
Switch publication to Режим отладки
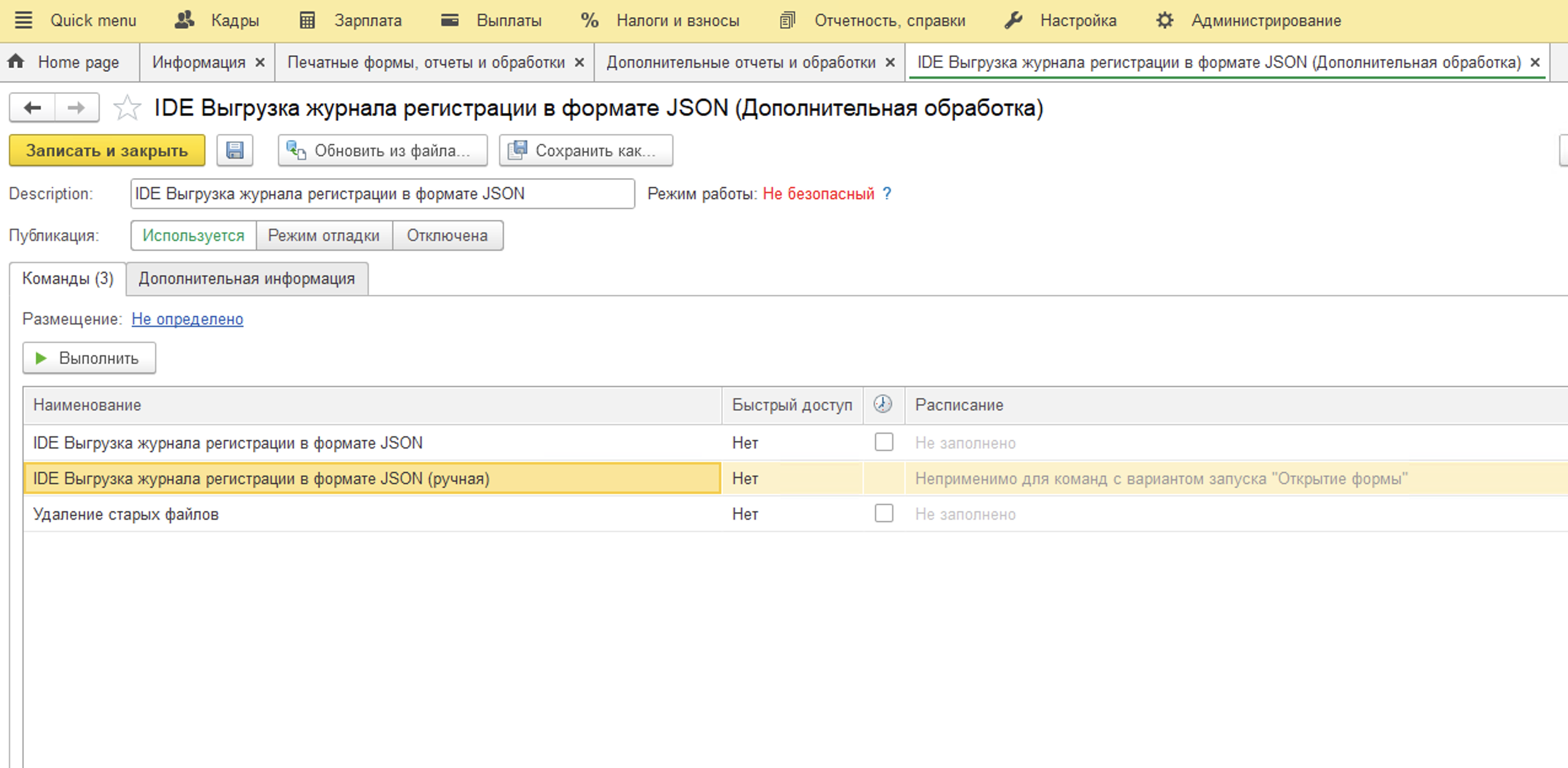(x=324, y=235)
